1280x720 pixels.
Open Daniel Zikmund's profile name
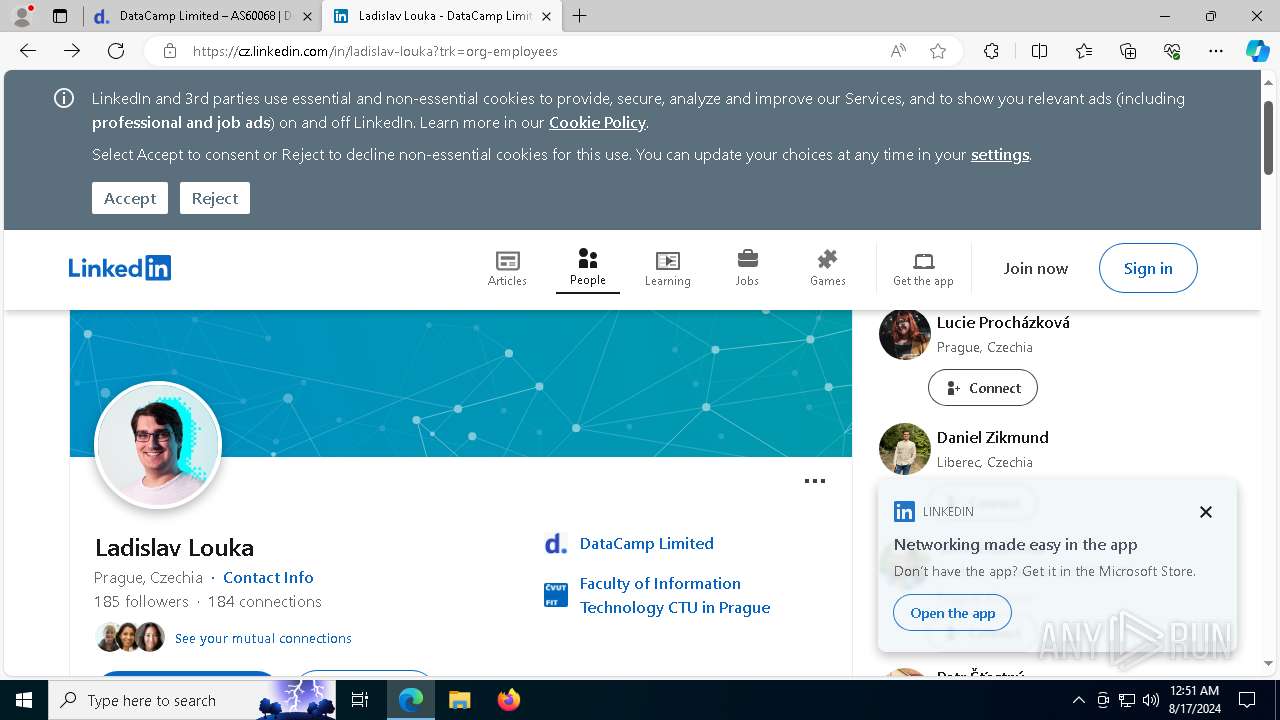click(993, 437)
